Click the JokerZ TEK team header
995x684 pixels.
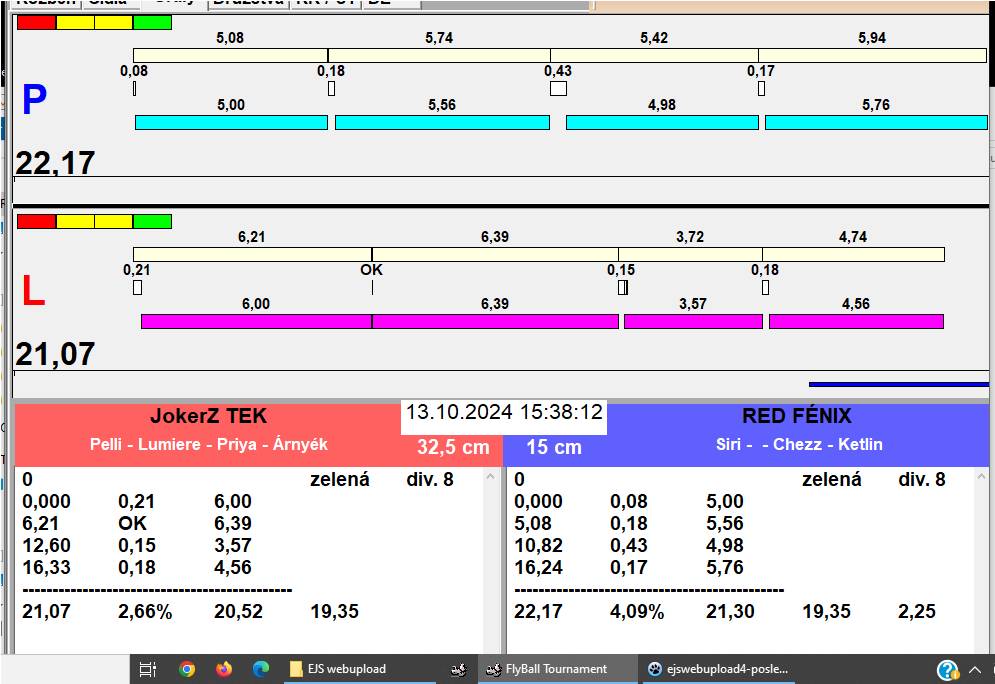208,416
